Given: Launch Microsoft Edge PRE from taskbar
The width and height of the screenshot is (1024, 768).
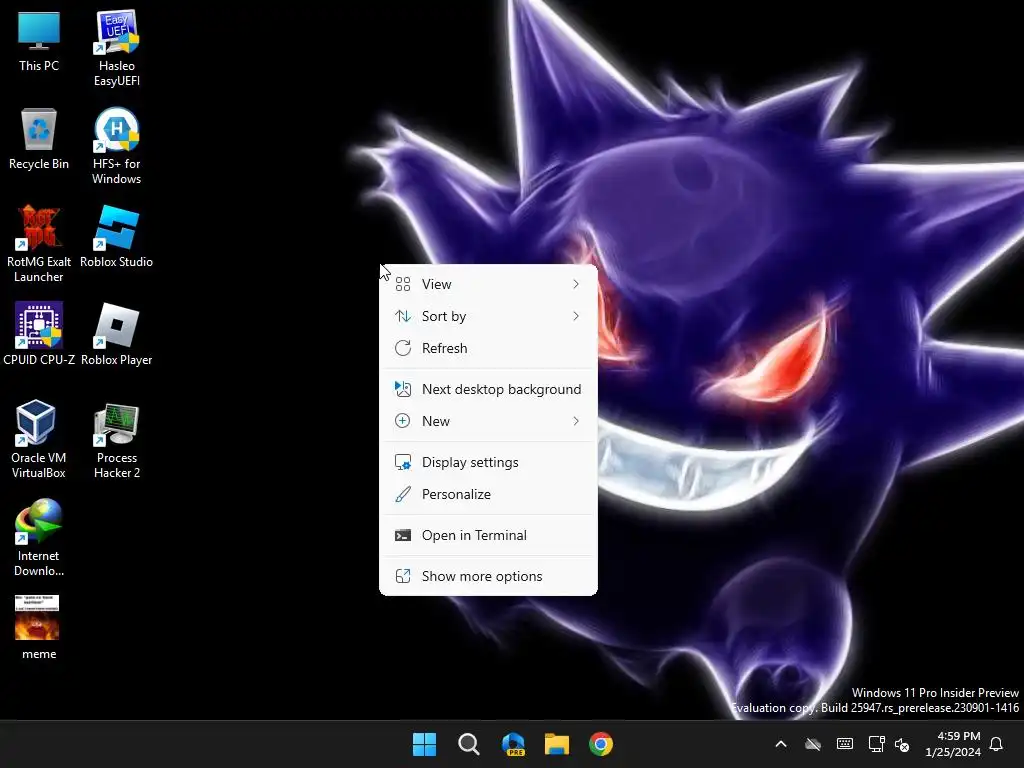Looking at the screenshot, I should point(513,744).
